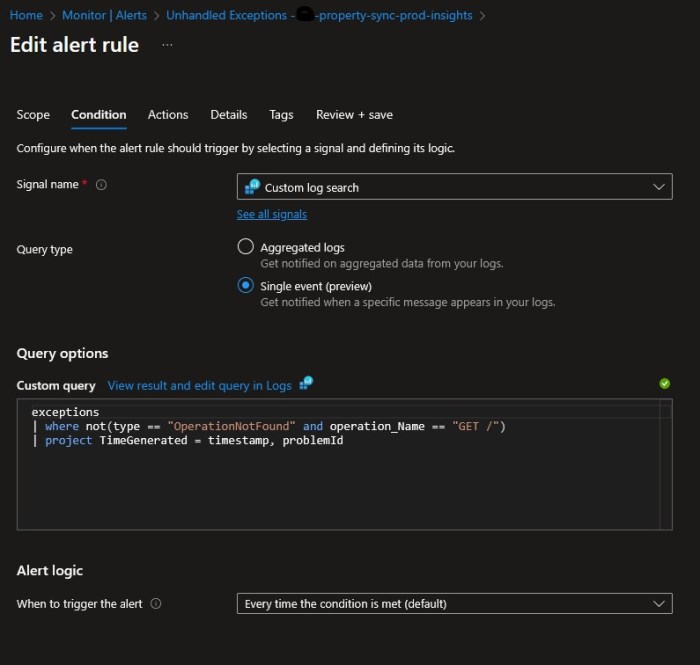Open Monitor | Alerts breadcrumb
Image resolution: width=700 pixels, height=665 pixels.
click(104, 15)
